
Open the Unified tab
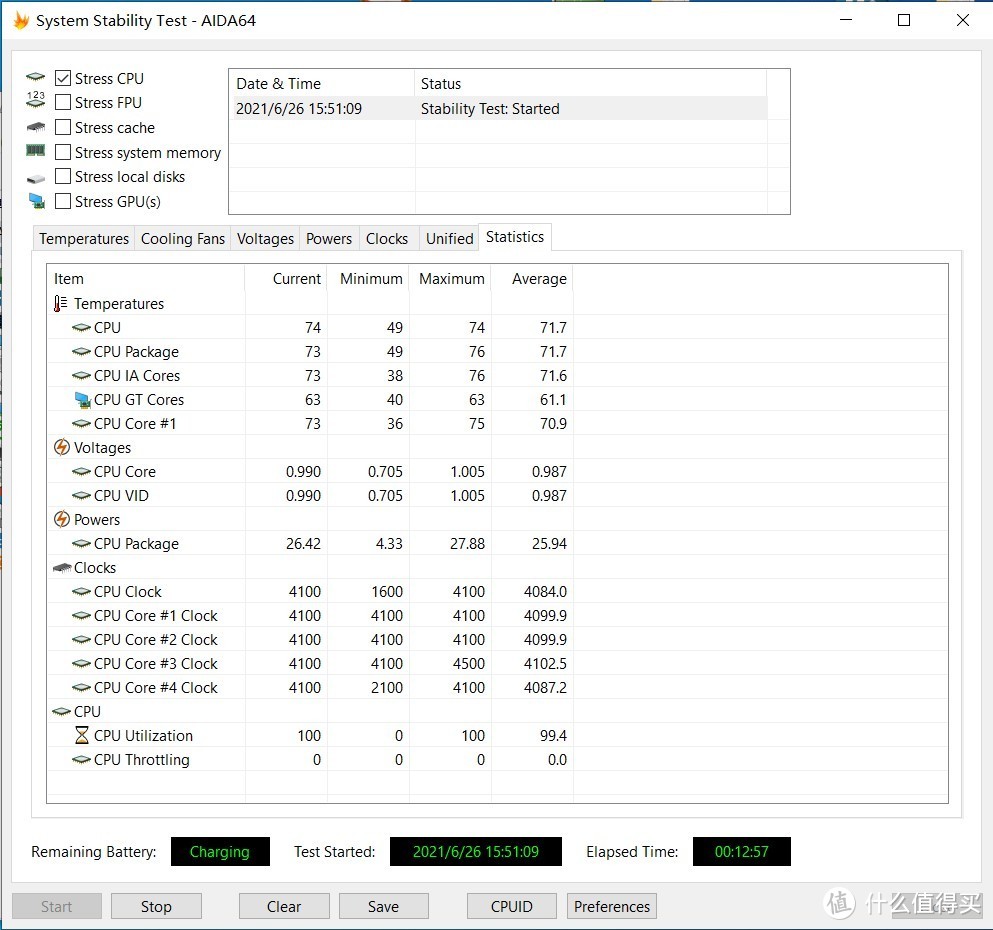(x=448, y=238)
